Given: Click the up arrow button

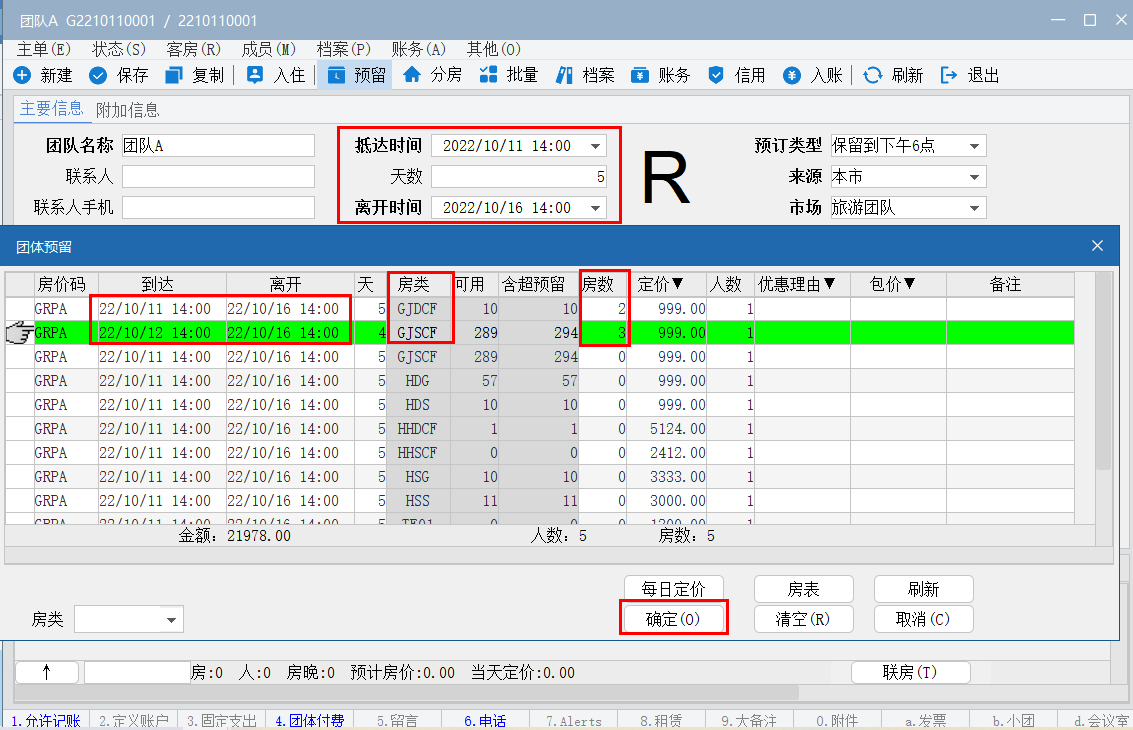Looking at the screenshot, I should (x=47, y=672).
